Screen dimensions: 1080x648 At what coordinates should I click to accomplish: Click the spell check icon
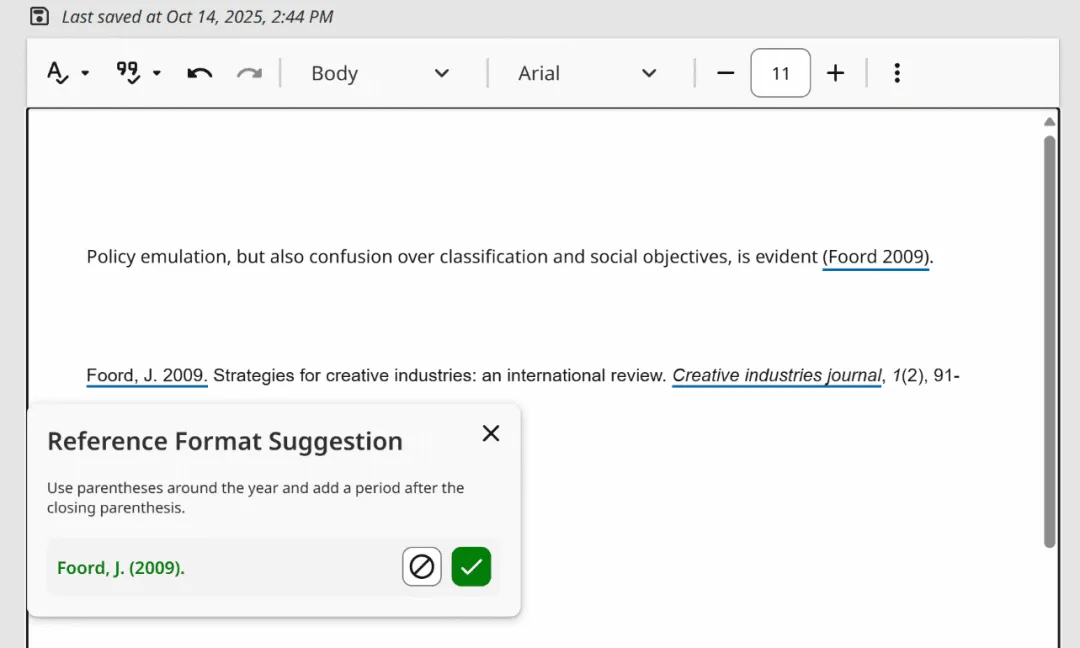pos(58,73)
